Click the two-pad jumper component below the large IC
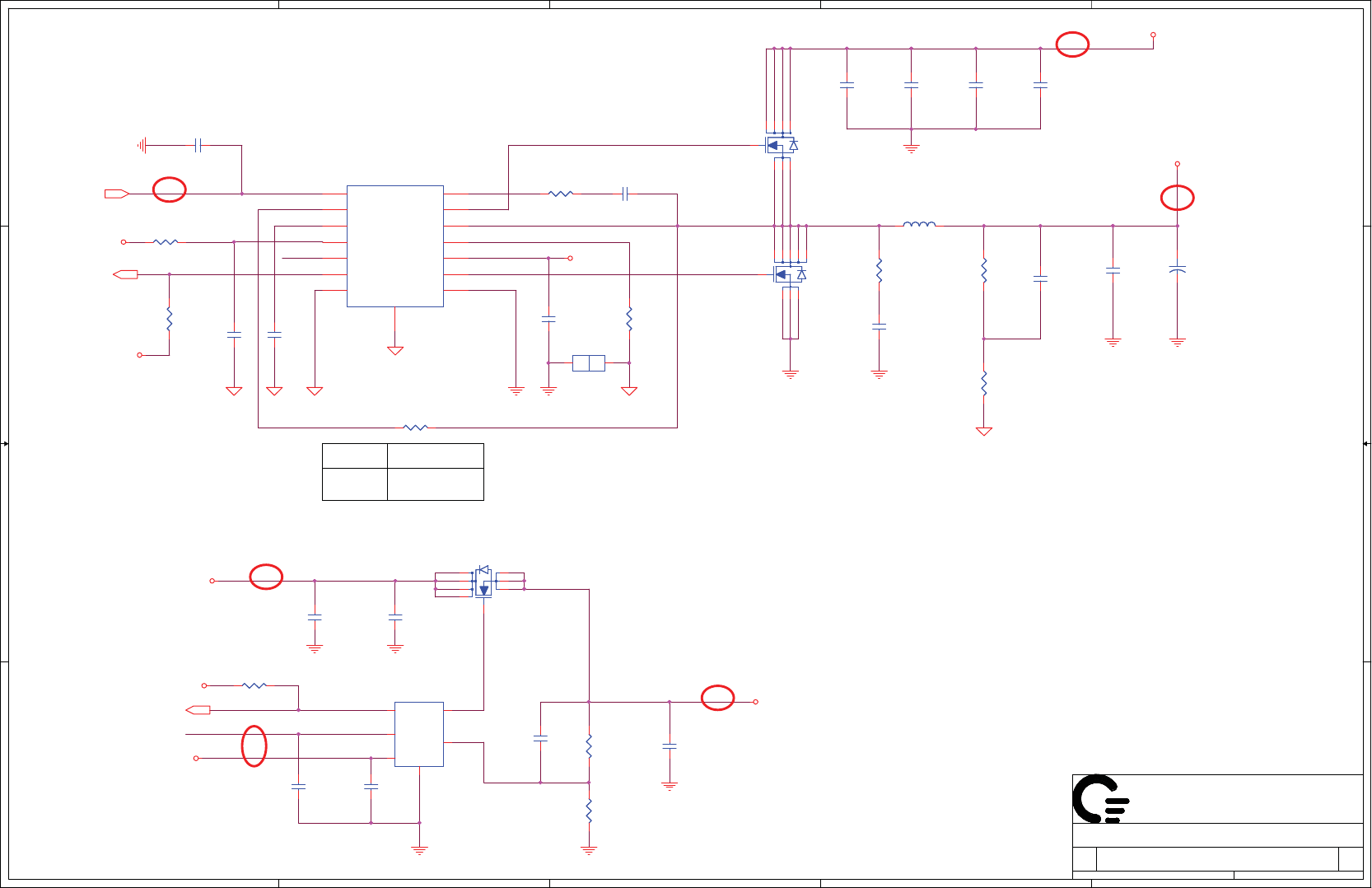Viewport: 1372px width, 888px height. click(x=589, y=362)
